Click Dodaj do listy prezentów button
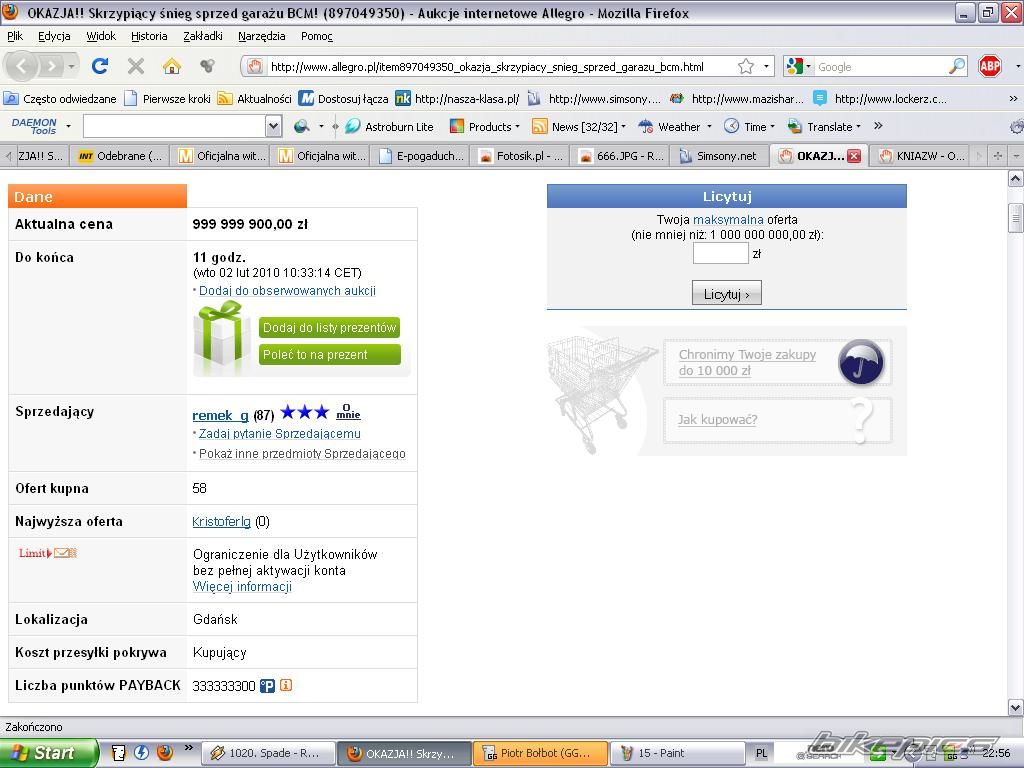This screenshot has height=768, width=1024. [x=330, y=328]
